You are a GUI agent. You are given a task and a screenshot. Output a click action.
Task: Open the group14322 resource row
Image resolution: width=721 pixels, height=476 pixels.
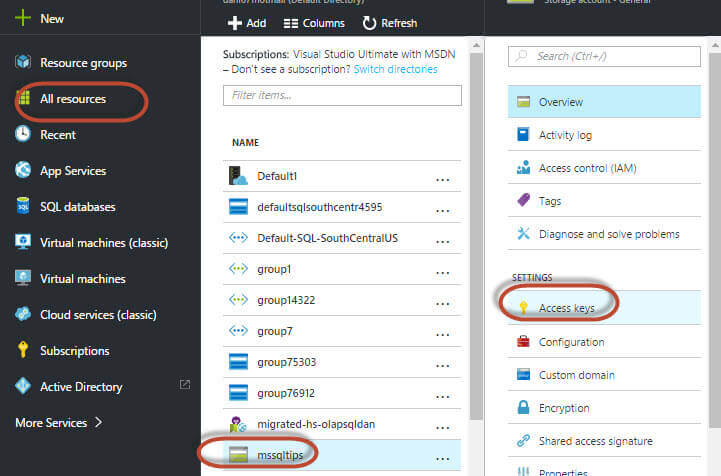click(x=342, y=300)
